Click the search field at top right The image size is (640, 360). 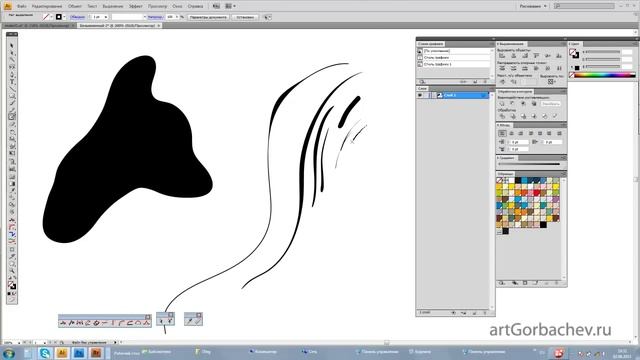point(585,6)
